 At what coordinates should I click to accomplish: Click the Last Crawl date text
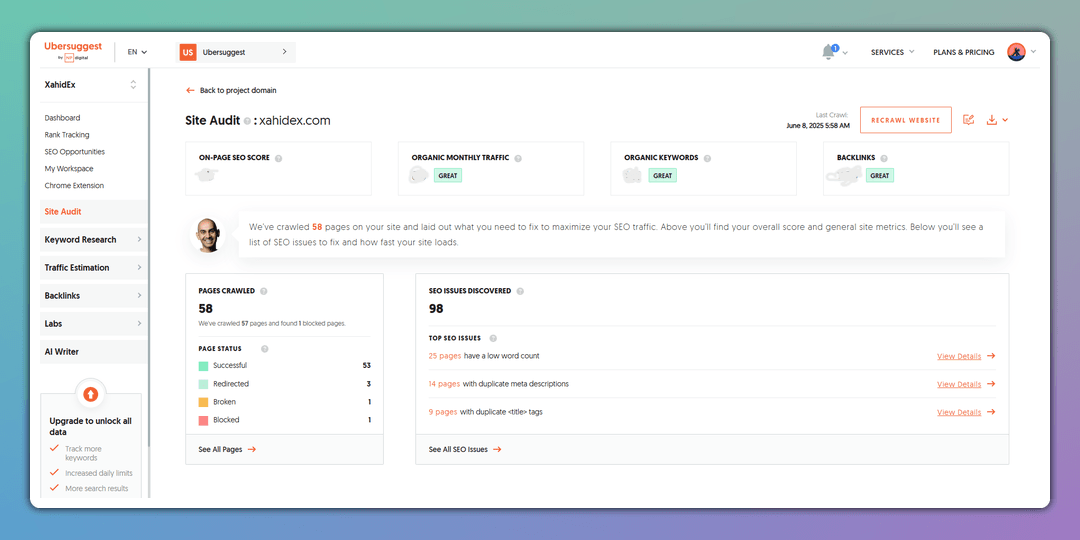[x=818, y=126]
